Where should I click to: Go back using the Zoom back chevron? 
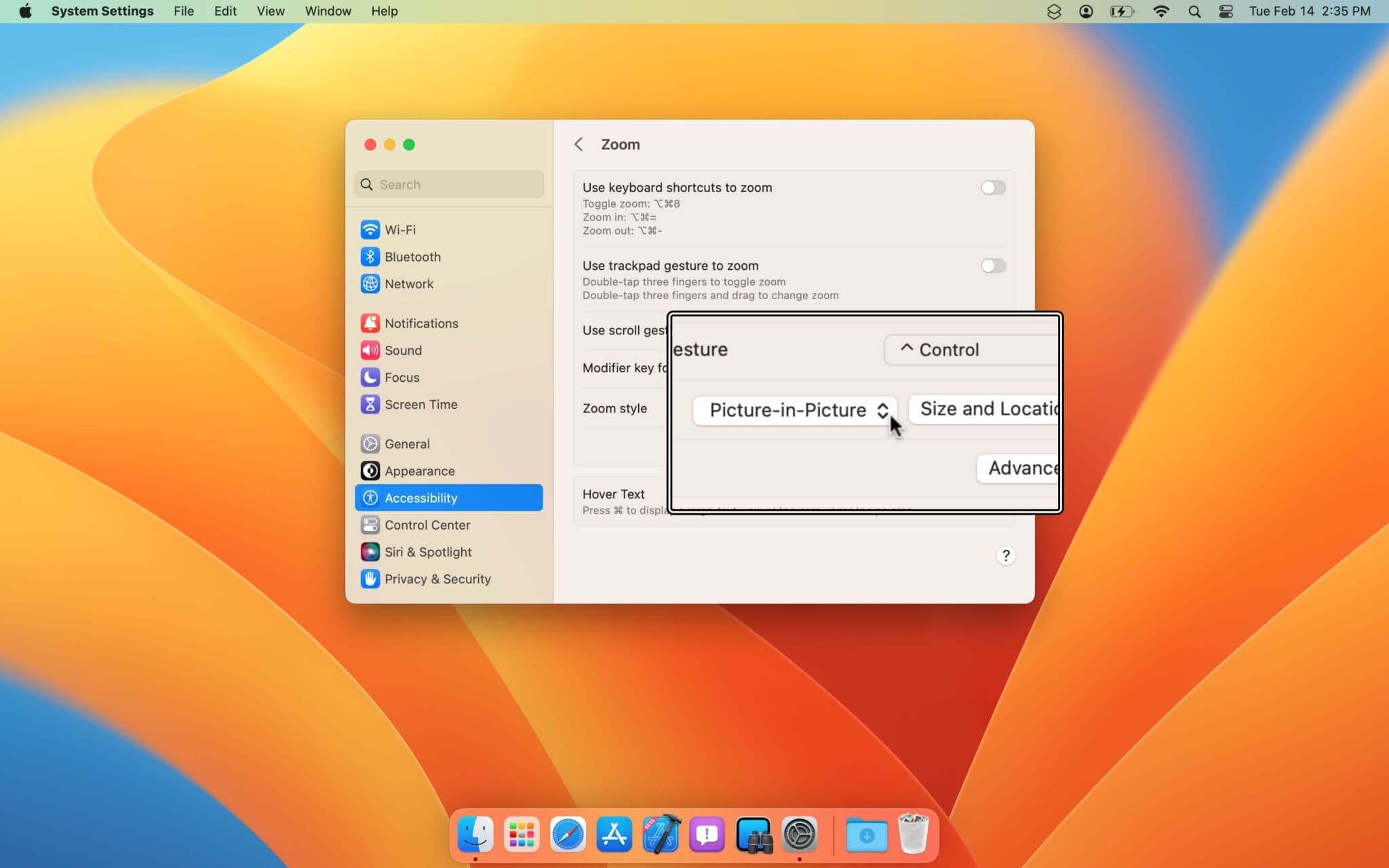(x=579, y=144)
